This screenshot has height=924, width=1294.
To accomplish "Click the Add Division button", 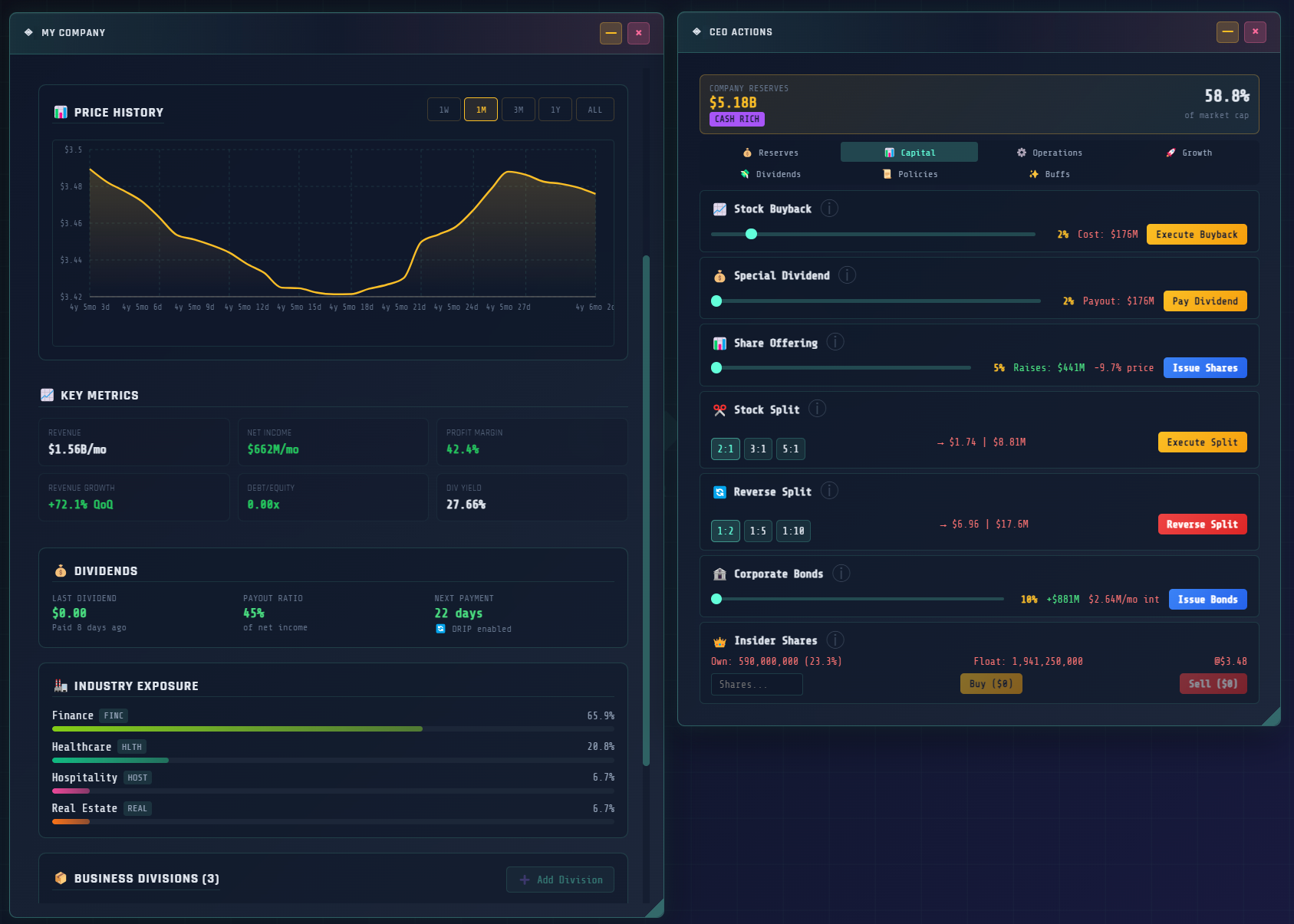I will (x=560, y=880).
